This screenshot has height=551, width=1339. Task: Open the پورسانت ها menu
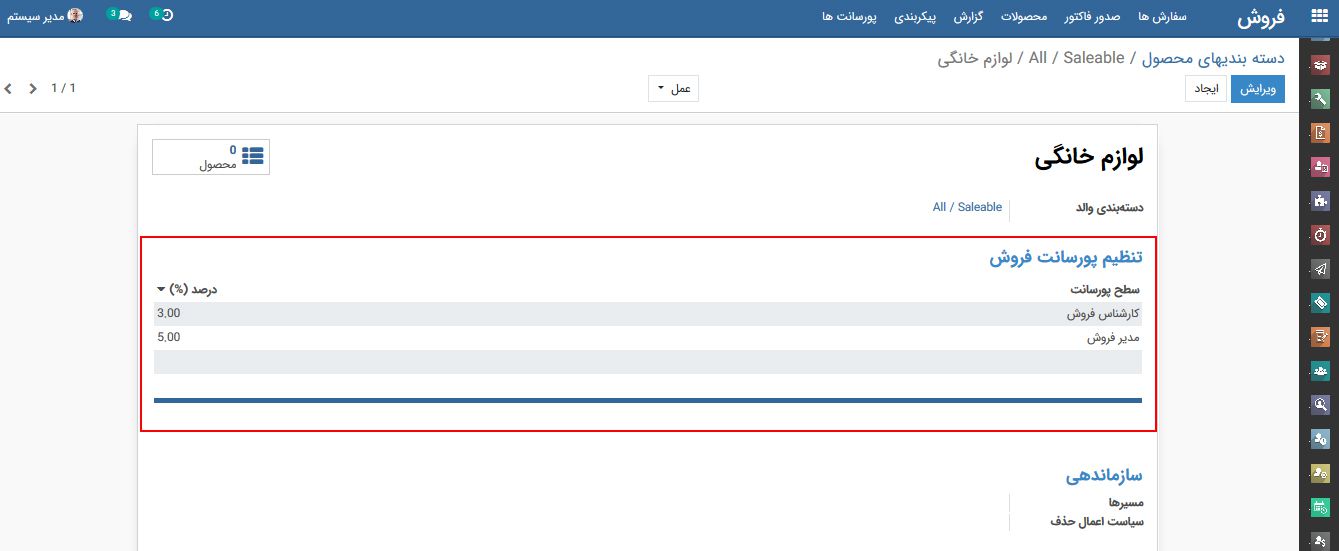tap(849, 17)
